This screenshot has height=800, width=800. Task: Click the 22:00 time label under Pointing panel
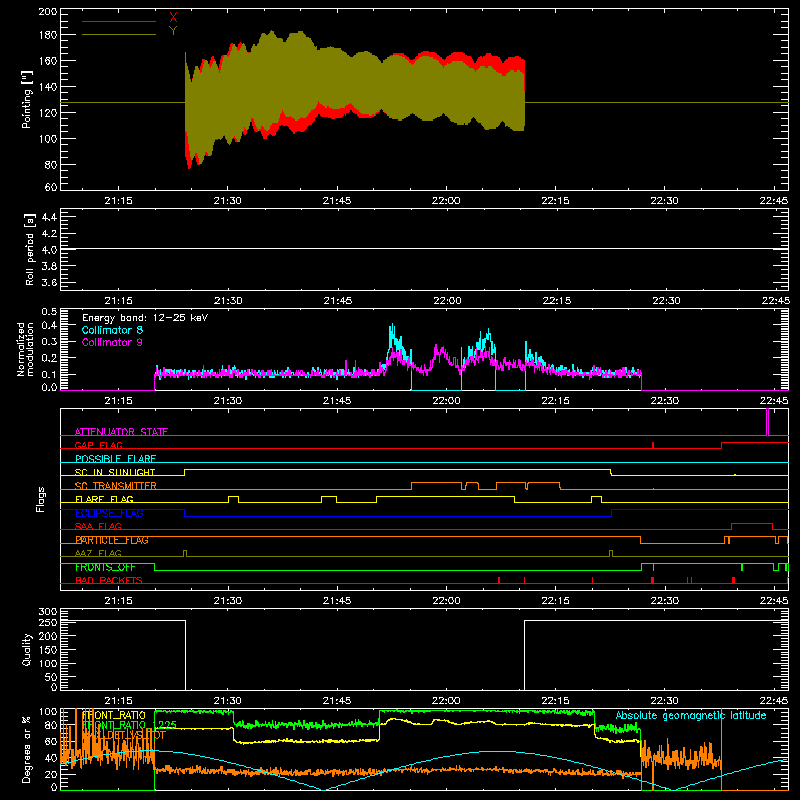(446, 201)
